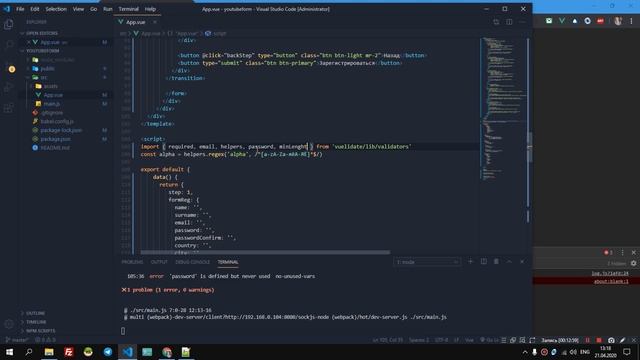Click the code minimap preview

[504, 108]
